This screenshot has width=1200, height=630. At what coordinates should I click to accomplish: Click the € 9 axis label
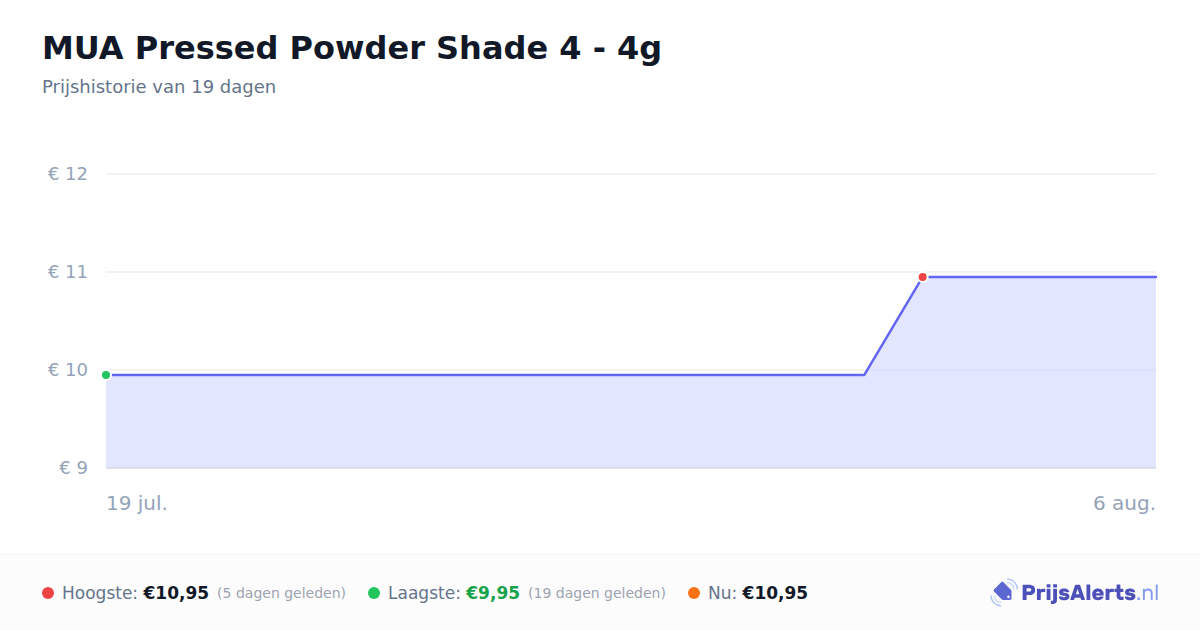point(73,468)
